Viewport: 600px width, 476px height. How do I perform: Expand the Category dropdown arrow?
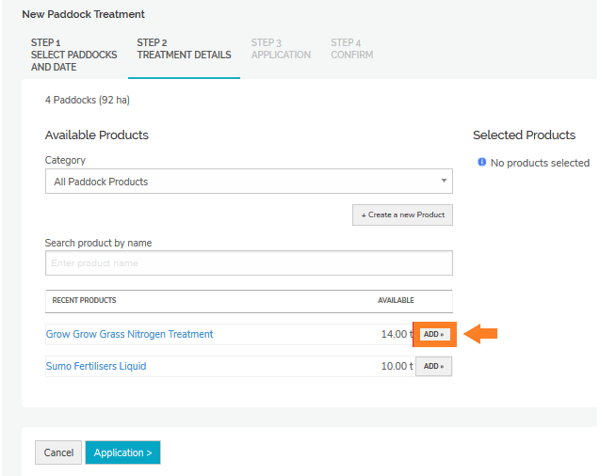click(443, 181)
